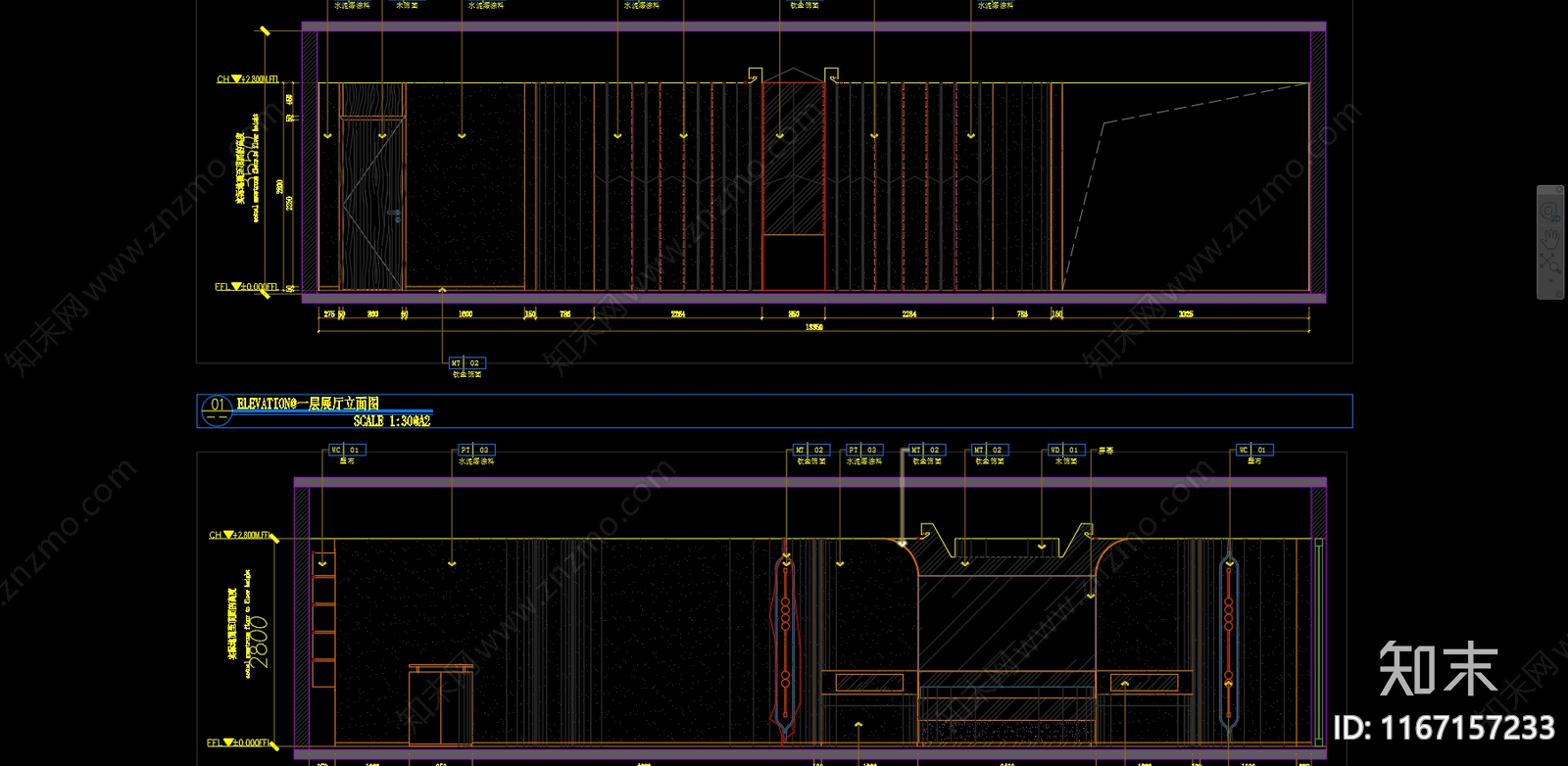Activate the Pan hand tool
1568x766 pixels.
(x=1550, y=239)
